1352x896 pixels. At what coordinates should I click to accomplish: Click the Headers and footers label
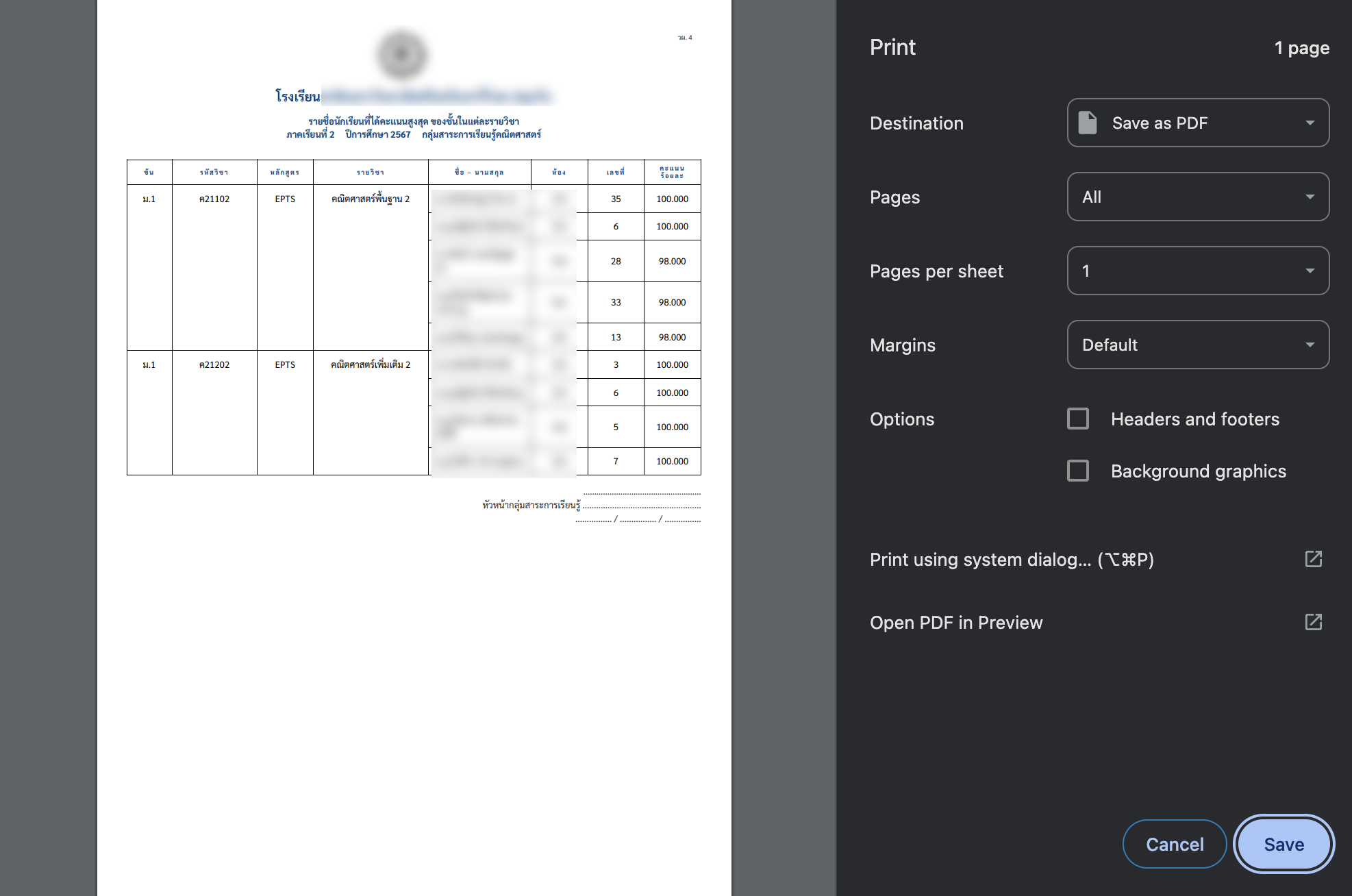click(x=1194, y=419)
